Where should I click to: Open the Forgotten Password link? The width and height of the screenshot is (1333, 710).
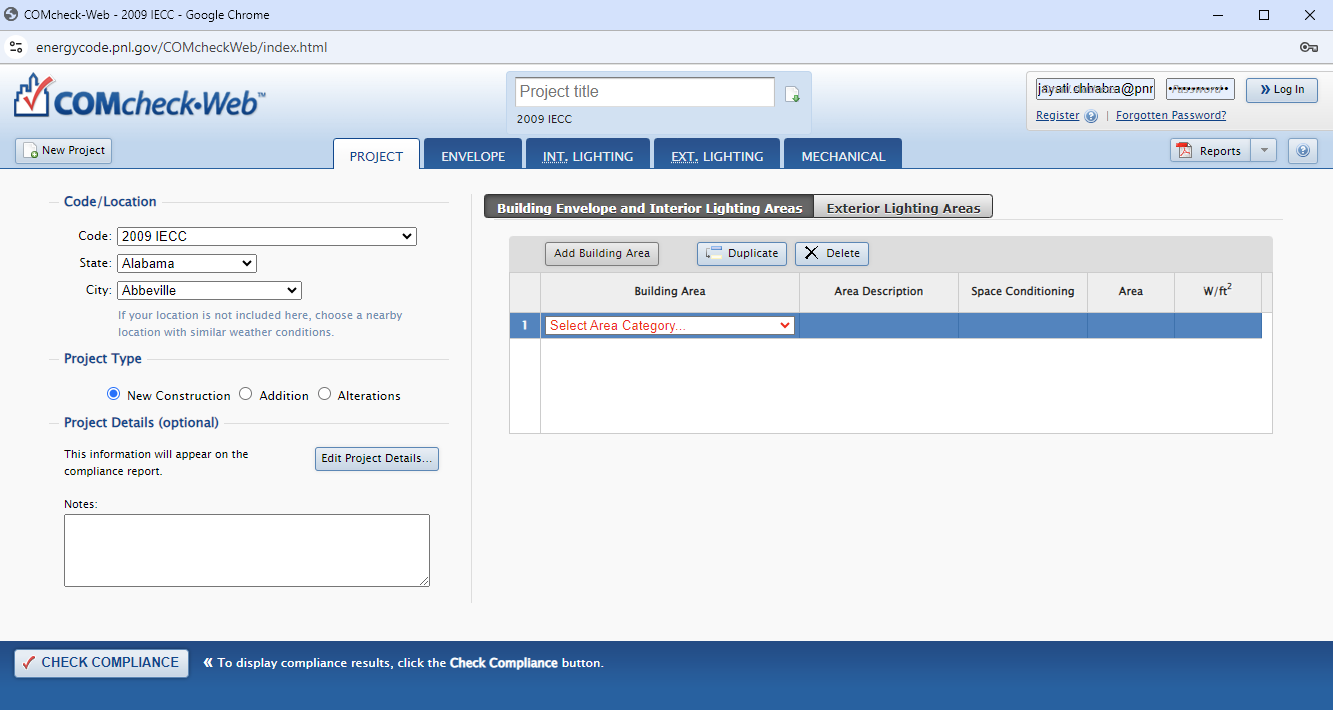[x=1171, y=116]
